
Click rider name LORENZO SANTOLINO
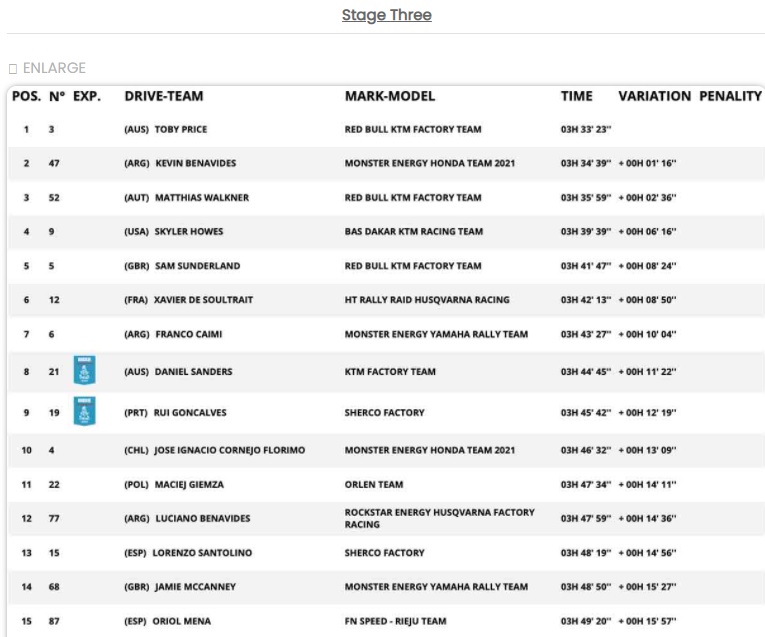[202, 553]
